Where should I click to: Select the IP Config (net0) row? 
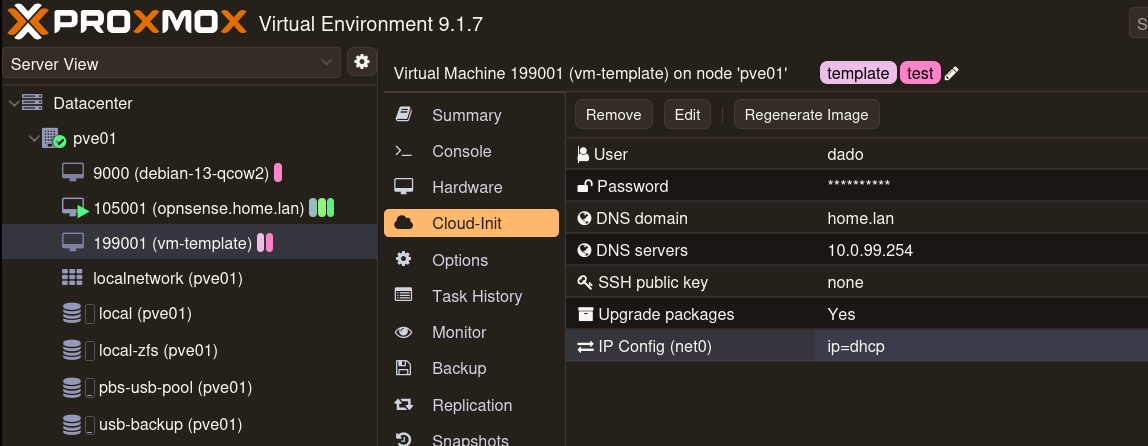coord(857,346)
